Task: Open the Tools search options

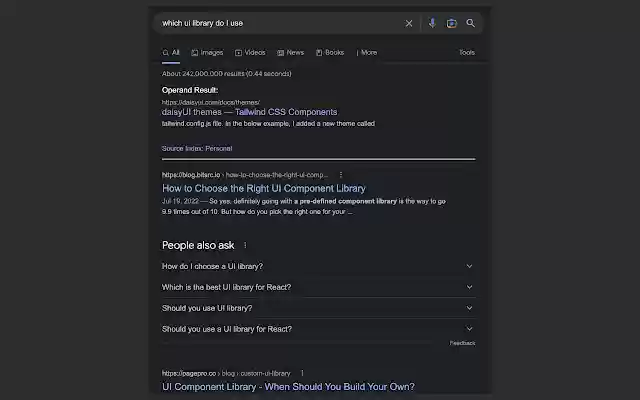Action: 467,53
